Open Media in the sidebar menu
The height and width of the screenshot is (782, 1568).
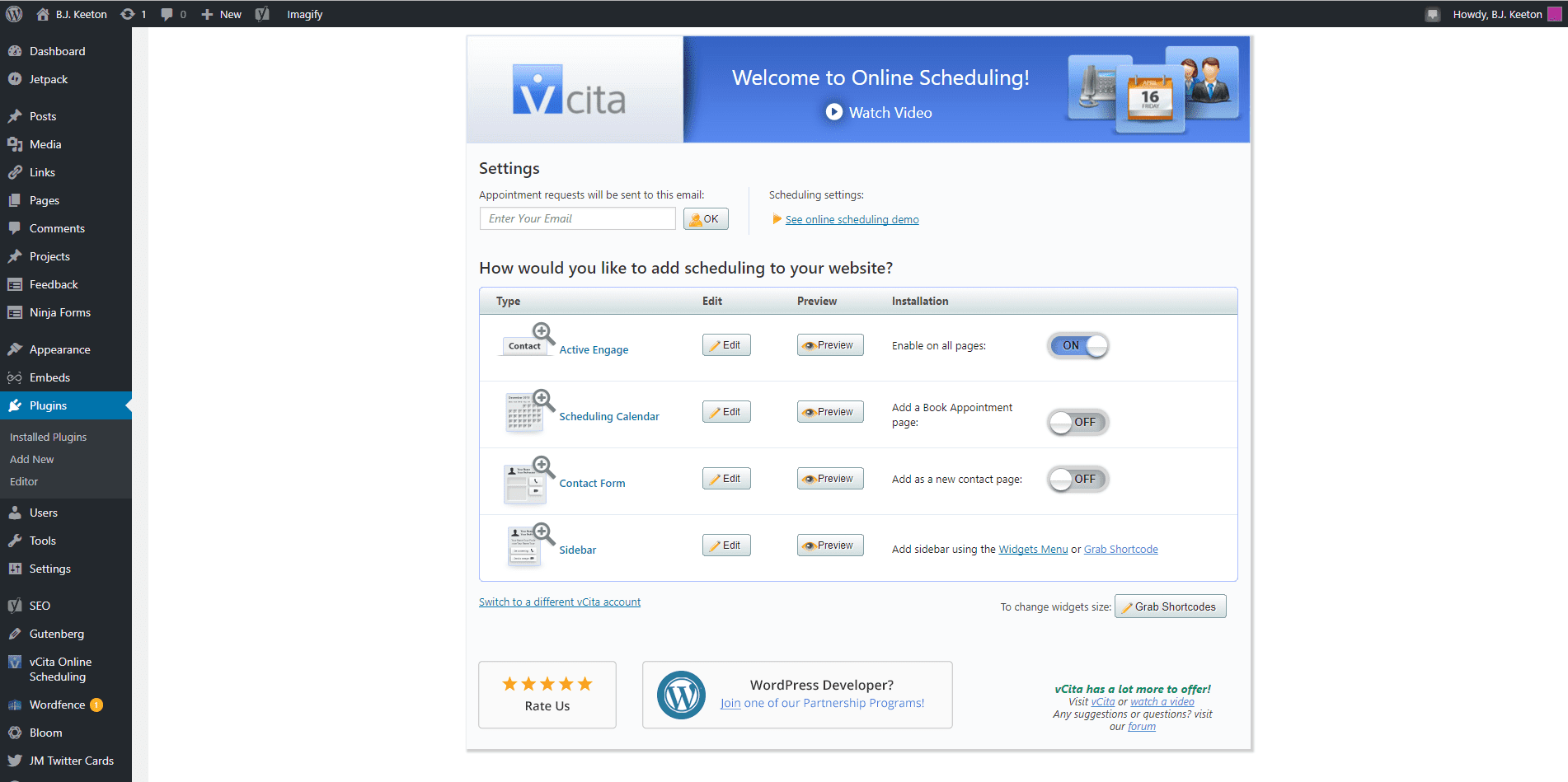coord(66,144)
